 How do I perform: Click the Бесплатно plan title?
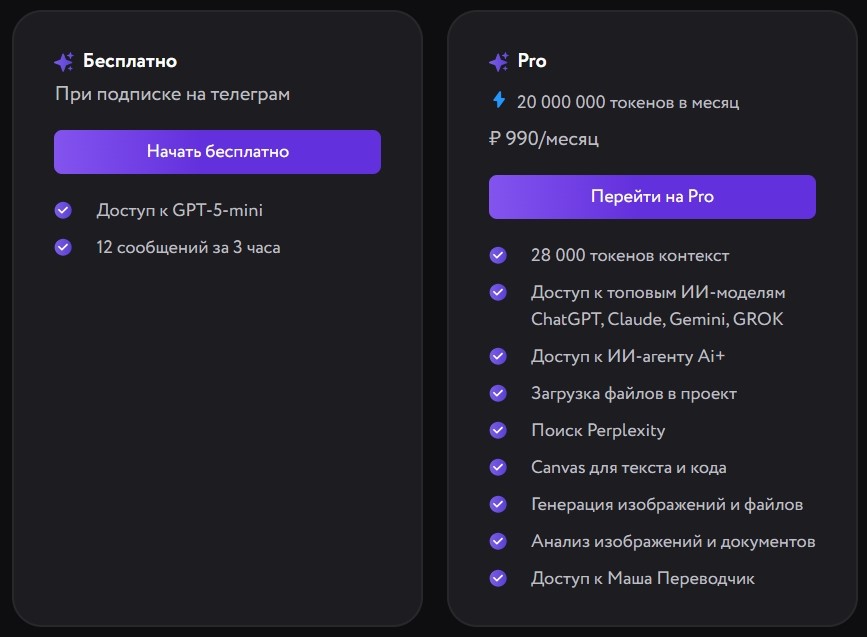pos(130,61)
